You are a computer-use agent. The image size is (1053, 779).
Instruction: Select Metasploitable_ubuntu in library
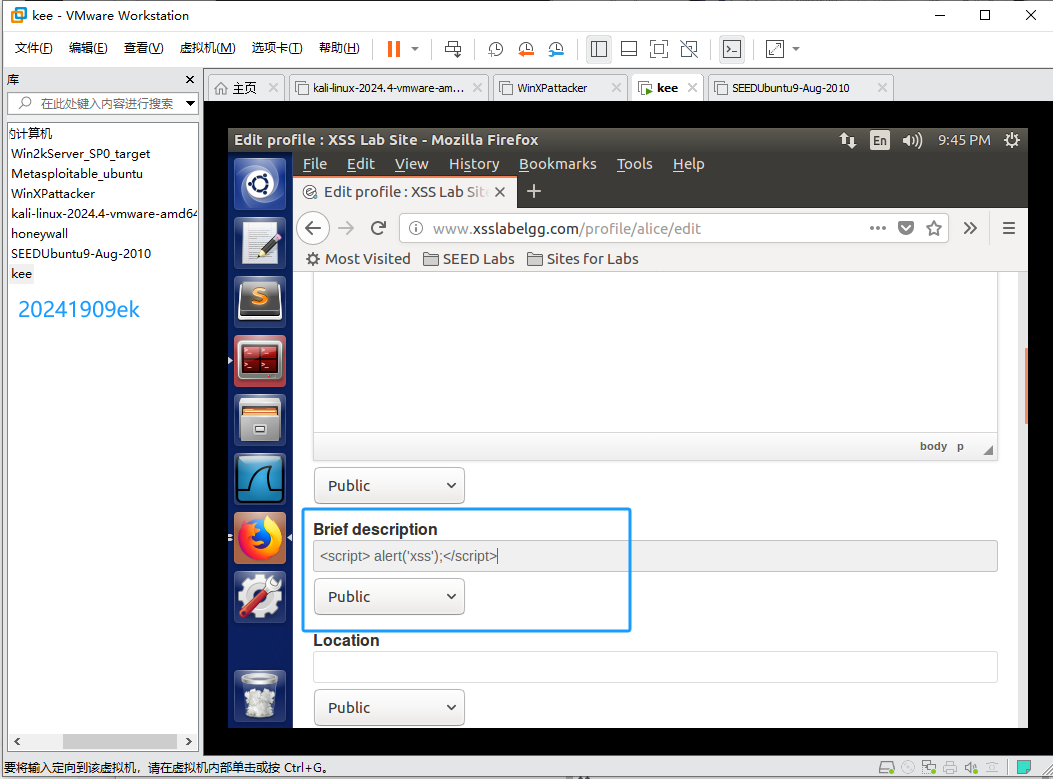[x=77, y=174]
